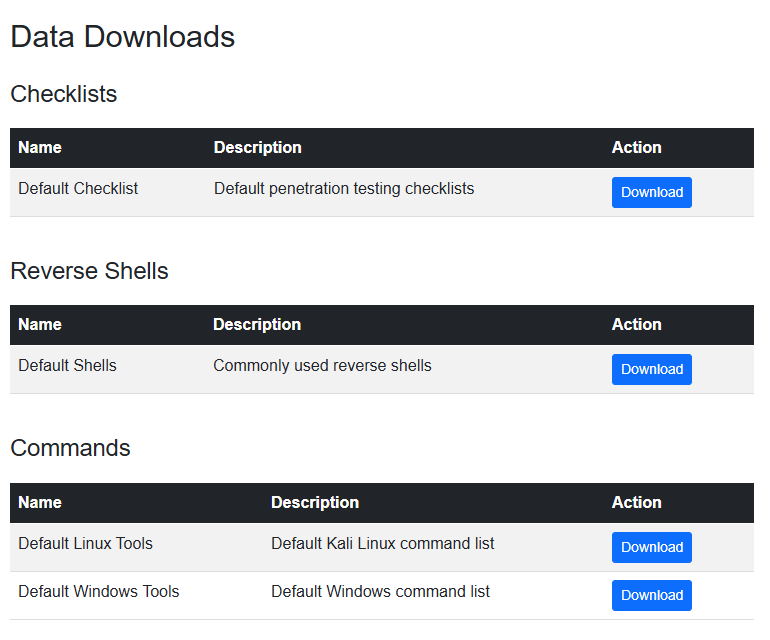Click the Reverse Shells section heading
Viewport: 770px width, 640px height.
coord(89,271)
